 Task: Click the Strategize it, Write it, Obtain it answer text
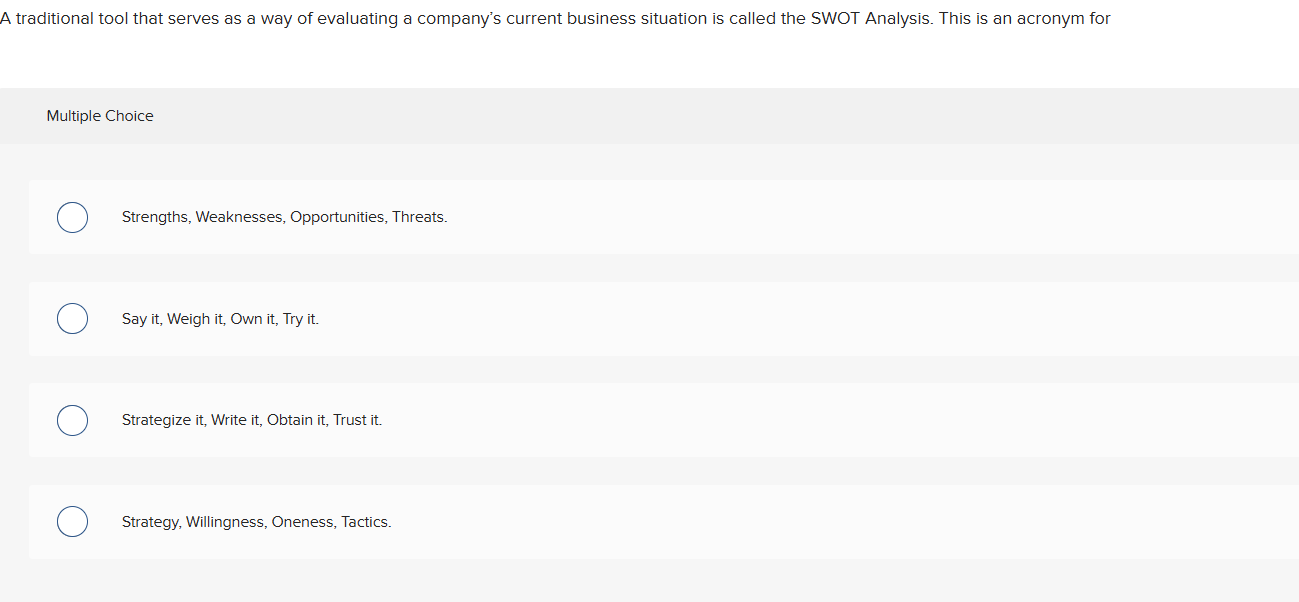(251, 420)
